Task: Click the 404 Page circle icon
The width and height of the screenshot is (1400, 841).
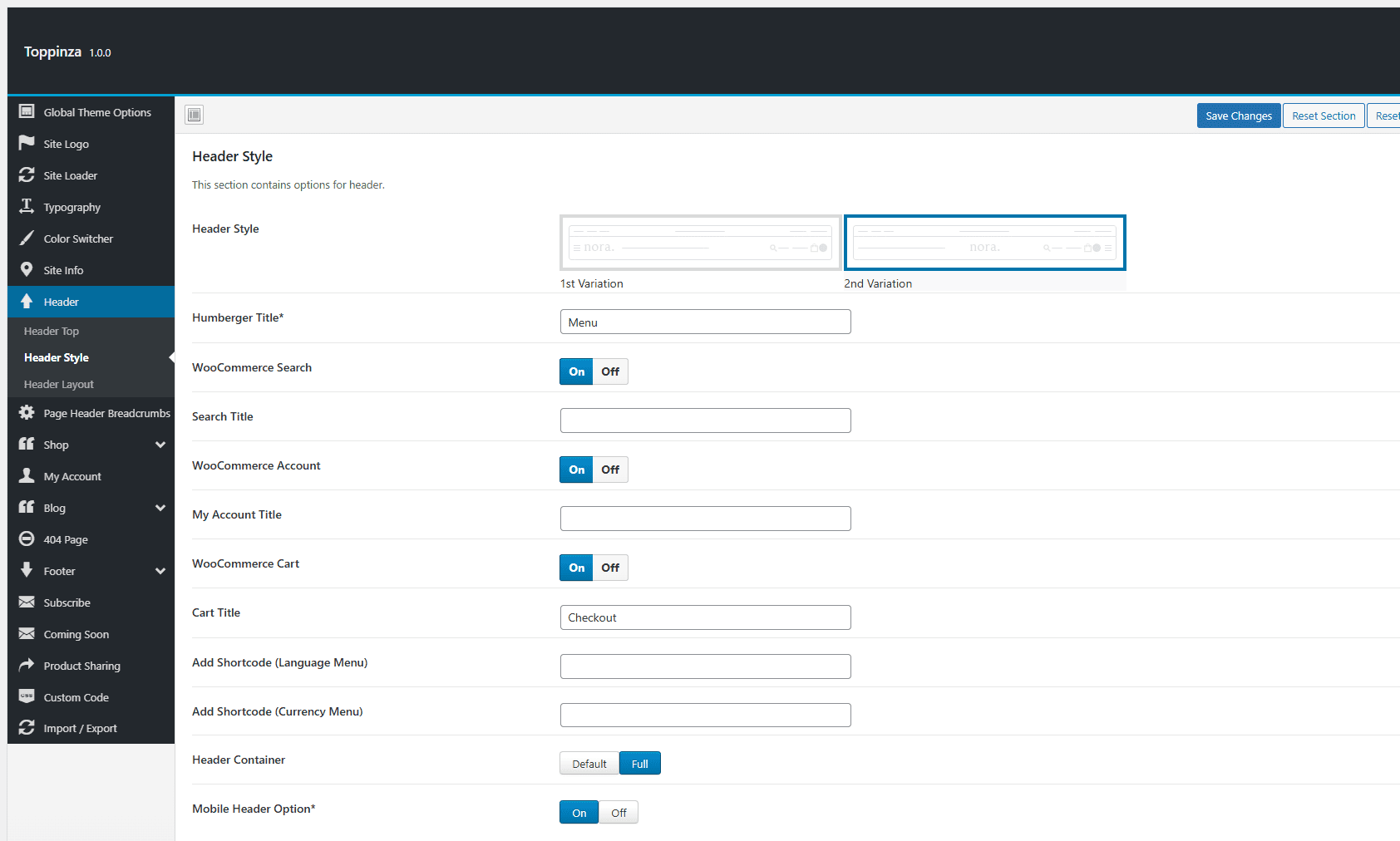Action: click(x=27, y=539)
